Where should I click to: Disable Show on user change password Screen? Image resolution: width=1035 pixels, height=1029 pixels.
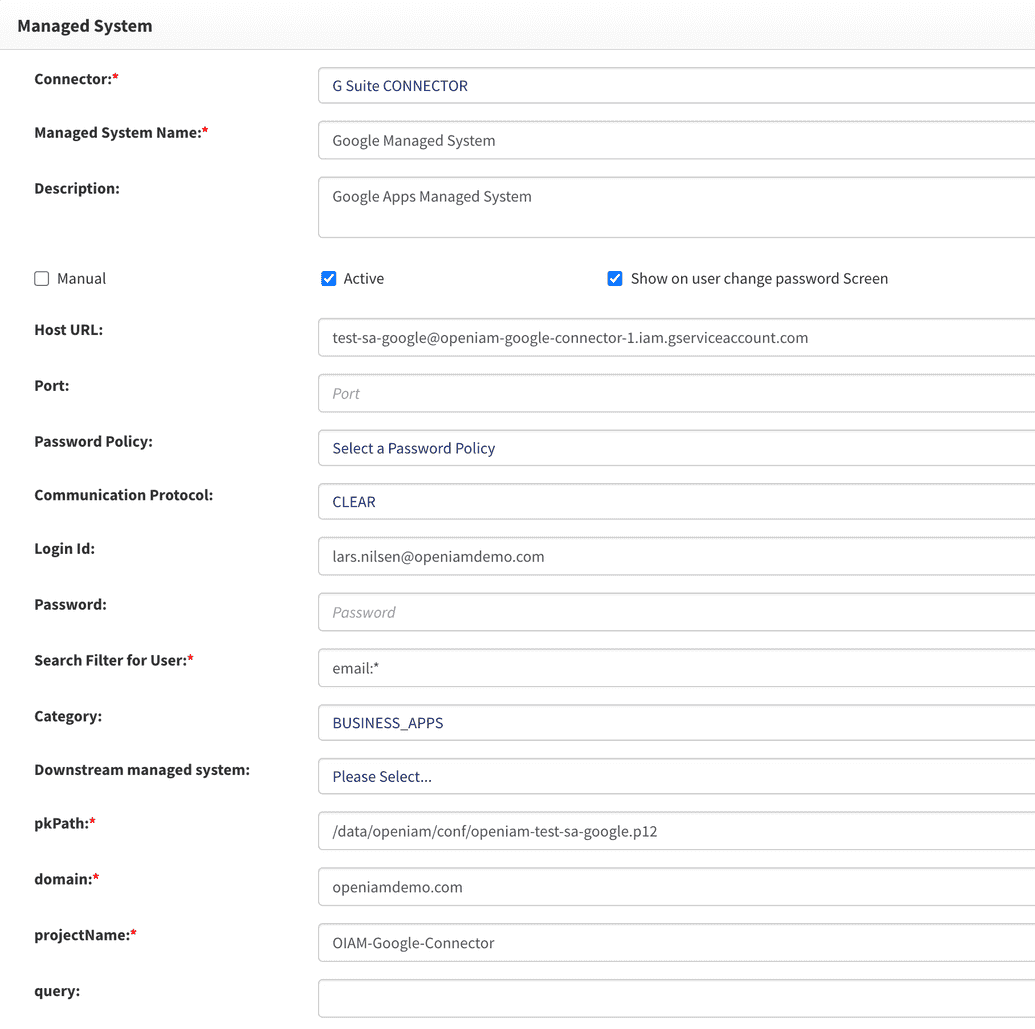pyautogui.click(x=615, y=279)
